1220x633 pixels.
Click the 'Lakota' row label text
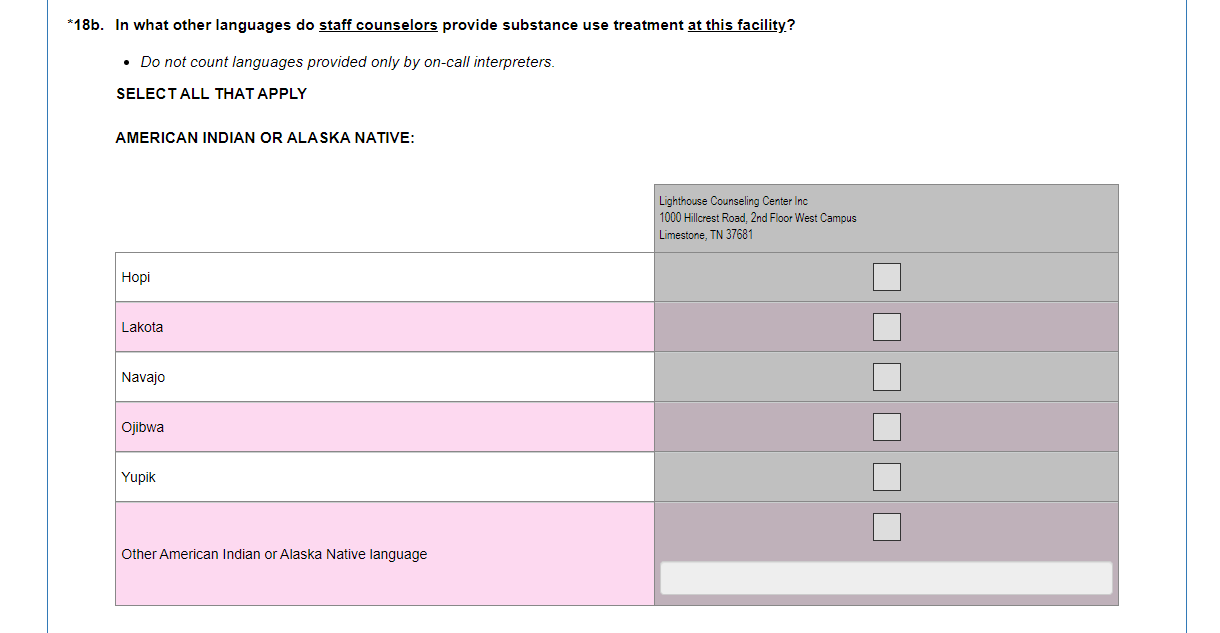tap(142, 327)
